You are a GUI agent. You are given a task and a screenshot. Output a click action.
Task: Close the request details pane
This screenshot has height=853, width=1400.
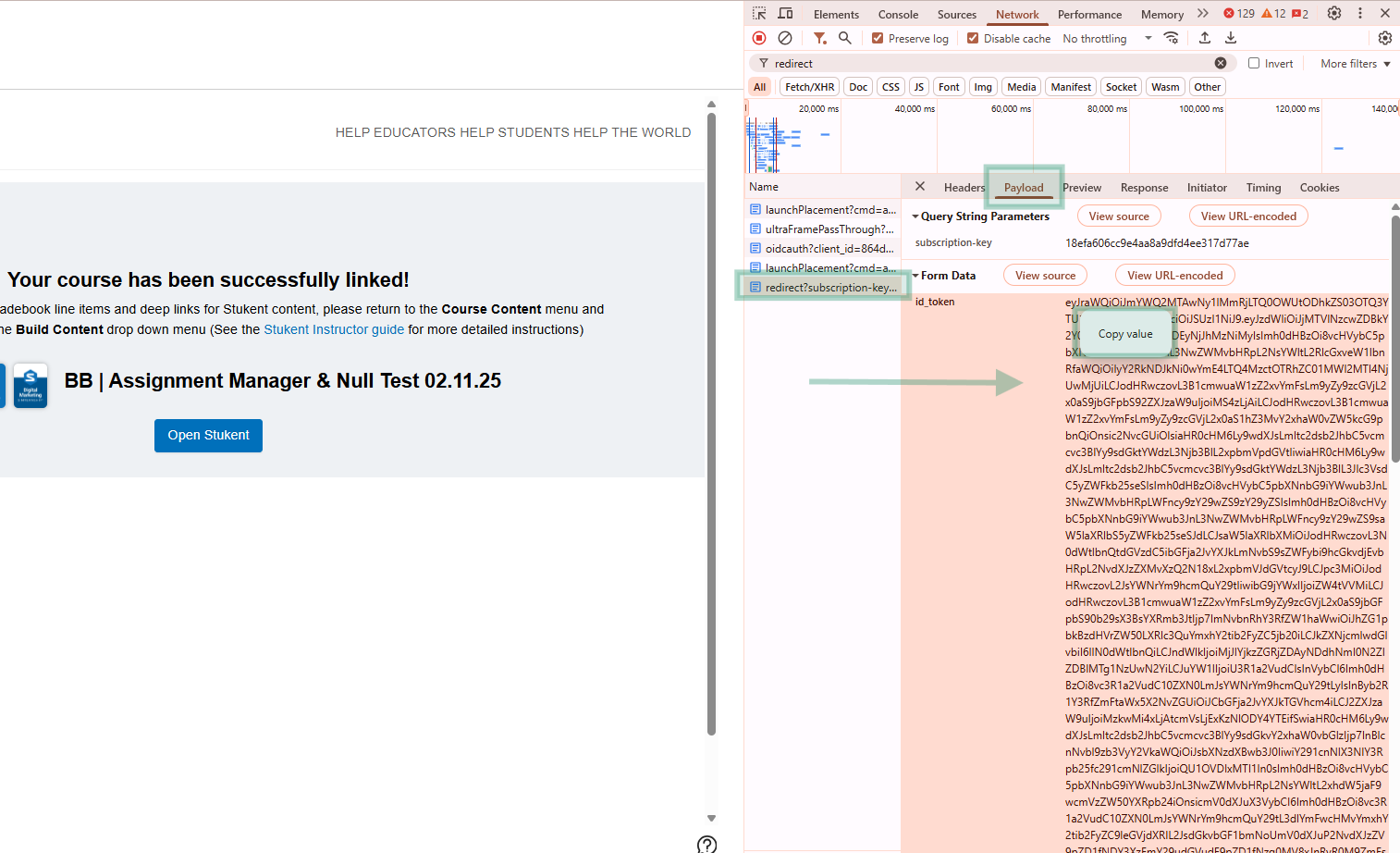pyautogui.click(x=920, y=186)
